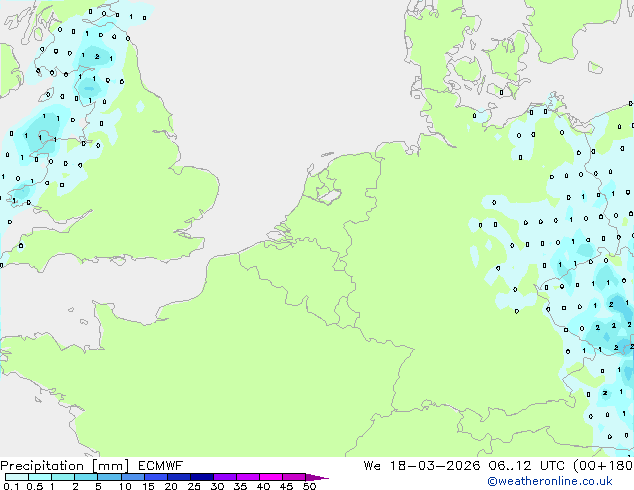
Task: Click the legend label '20'
Action: 171,486
